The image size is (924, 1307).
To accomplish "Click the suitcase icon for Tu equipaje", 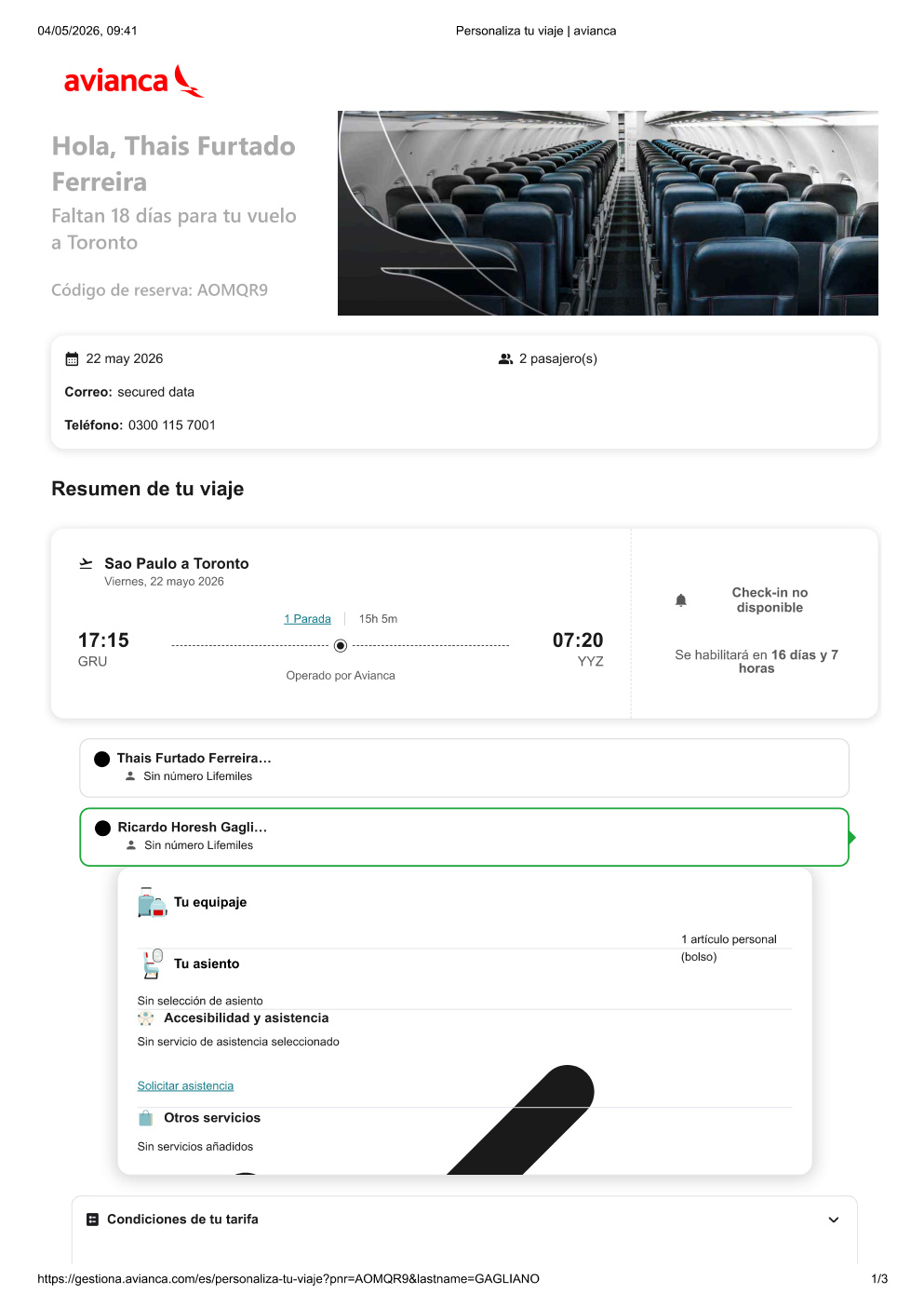I will (152, 902).
